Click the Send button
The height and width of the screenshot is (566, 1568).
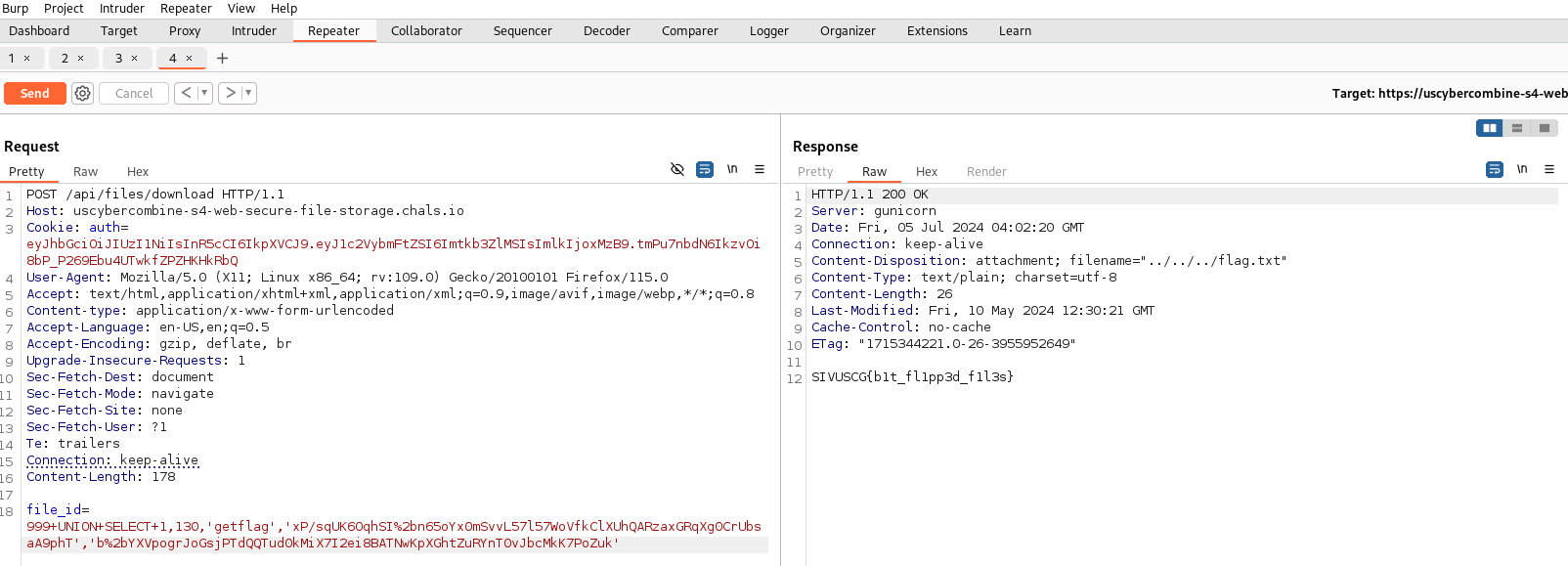pyautogui.click(x=35, y=93)
